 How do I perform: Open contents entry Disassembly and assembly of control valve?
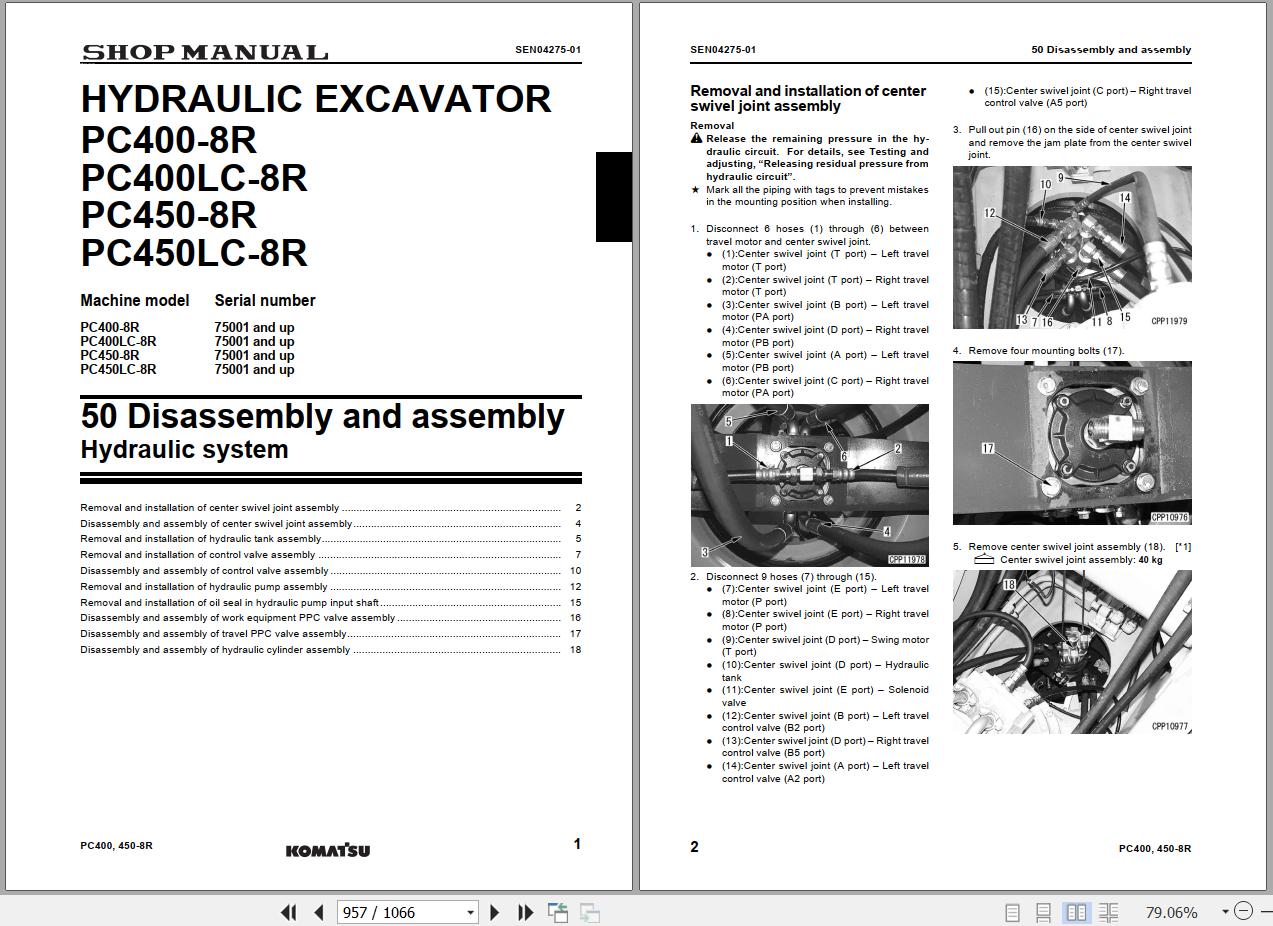pyautogui.click(x=330, y=571)
